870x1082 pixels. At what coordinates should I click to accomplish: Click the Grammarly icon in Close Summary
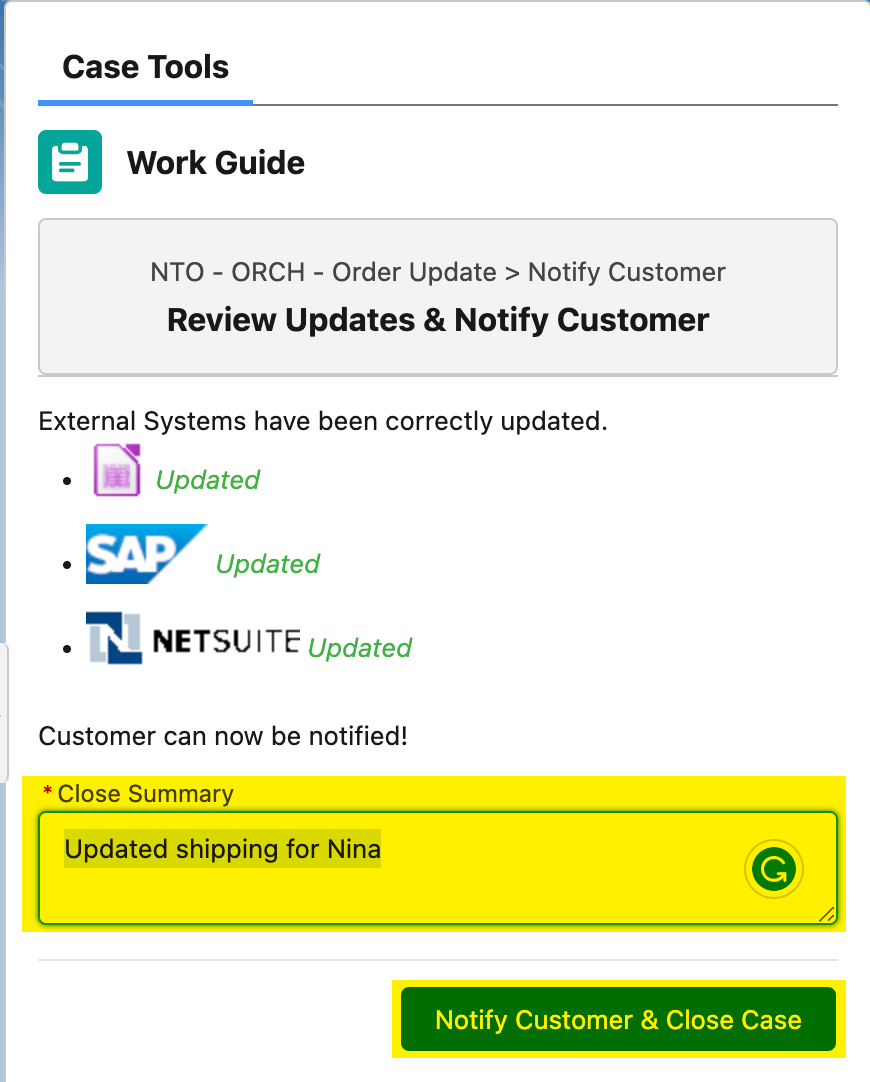pyautogui.click(x=773, y=869)
